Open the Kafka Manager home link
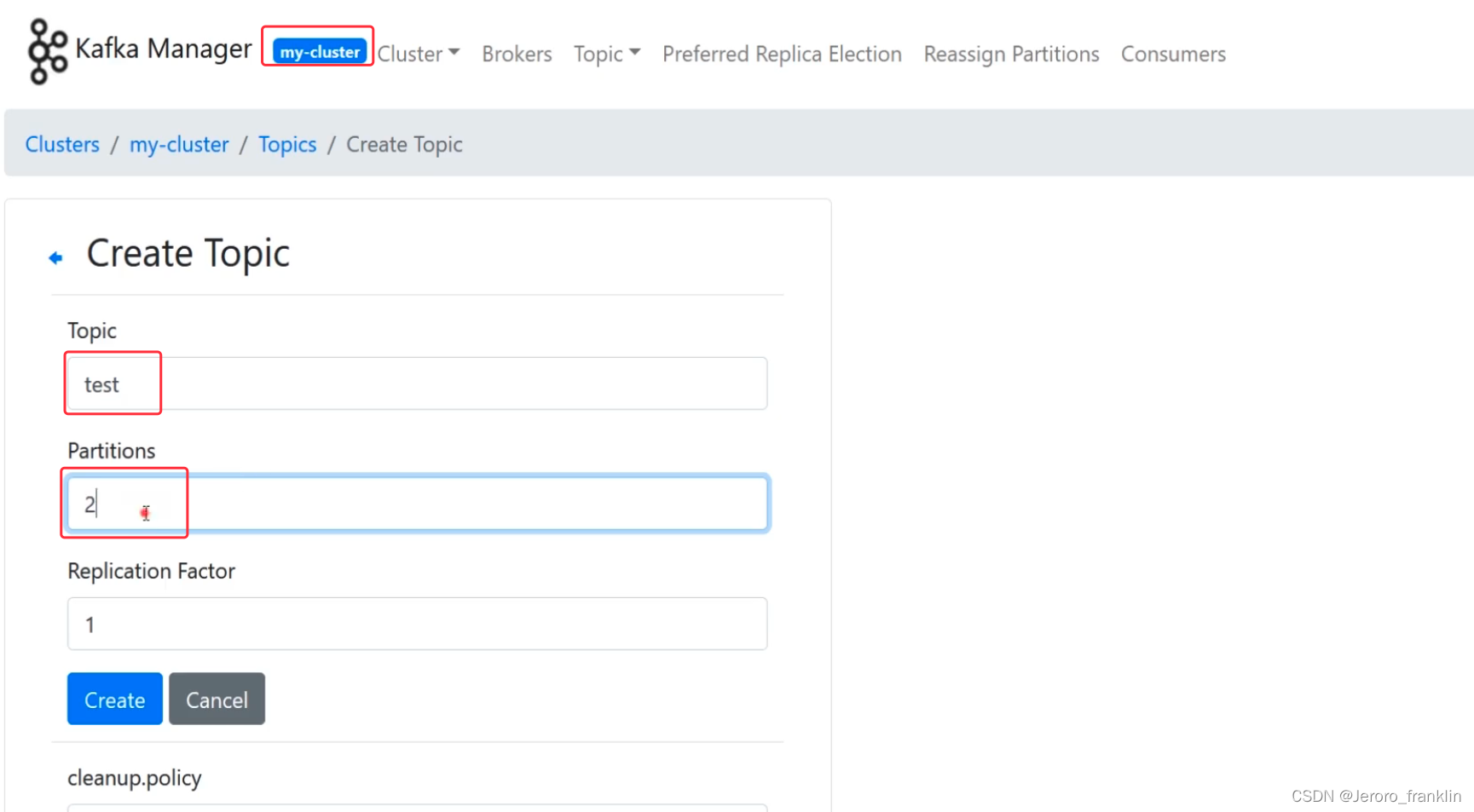Viewport: 1474px width, 812px height. point(164,49)
